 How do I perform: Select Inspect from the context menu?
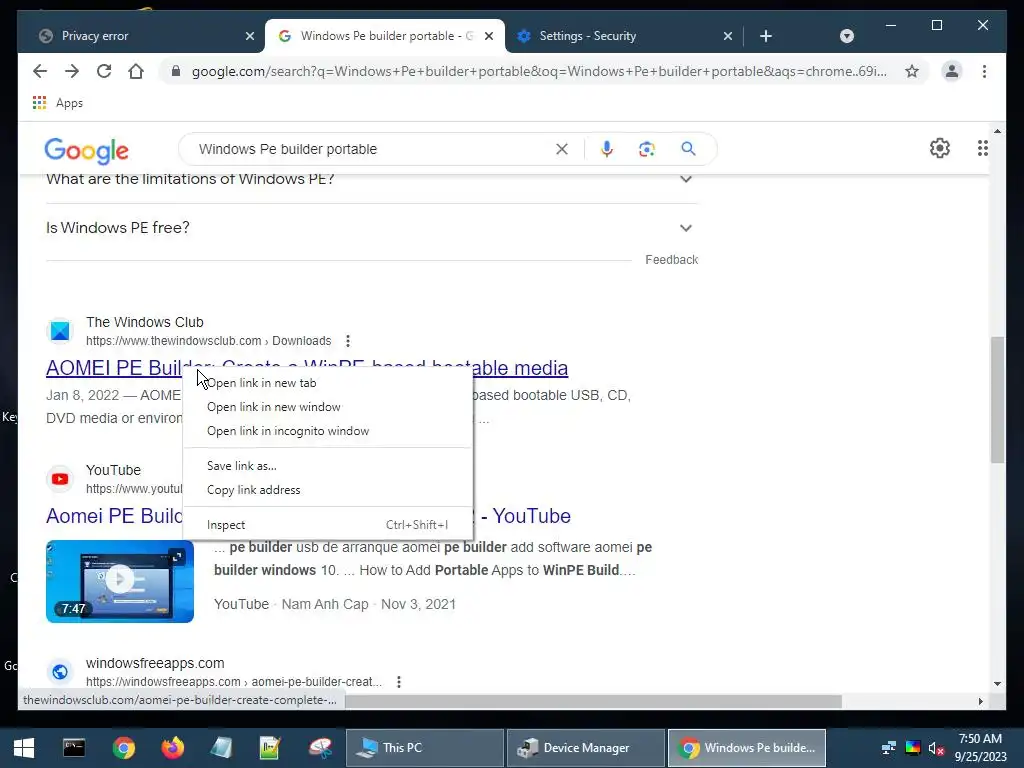coord(328,524)
